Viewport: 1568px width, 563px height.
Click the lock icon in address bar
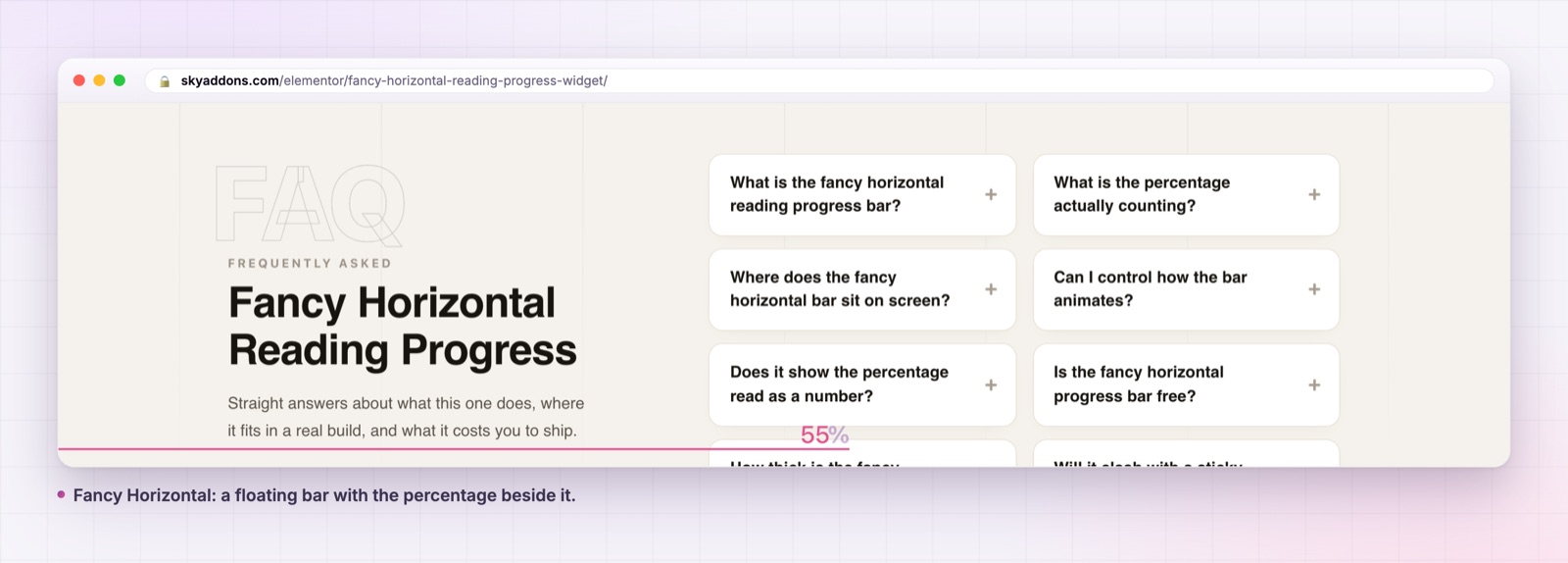click(x=165, y=81)
